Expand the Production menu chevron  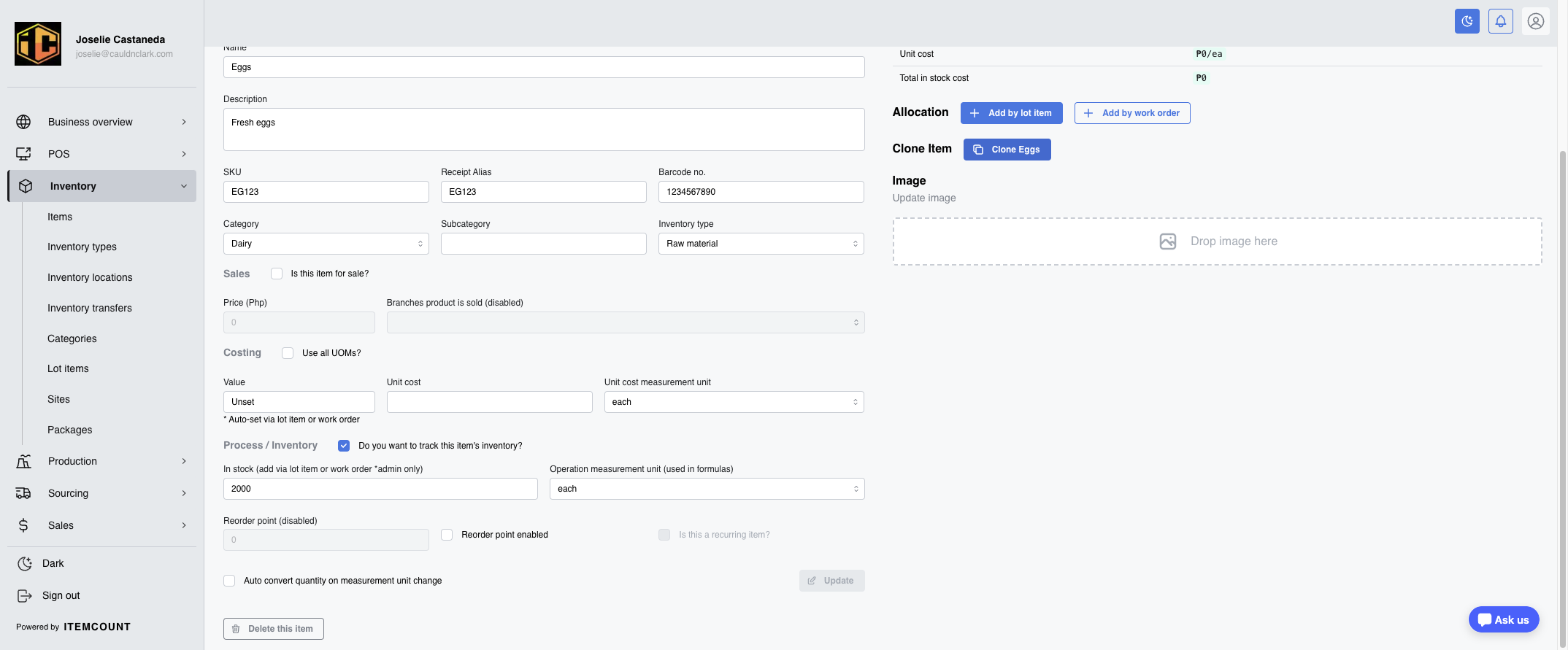click(x=184, y=461)
